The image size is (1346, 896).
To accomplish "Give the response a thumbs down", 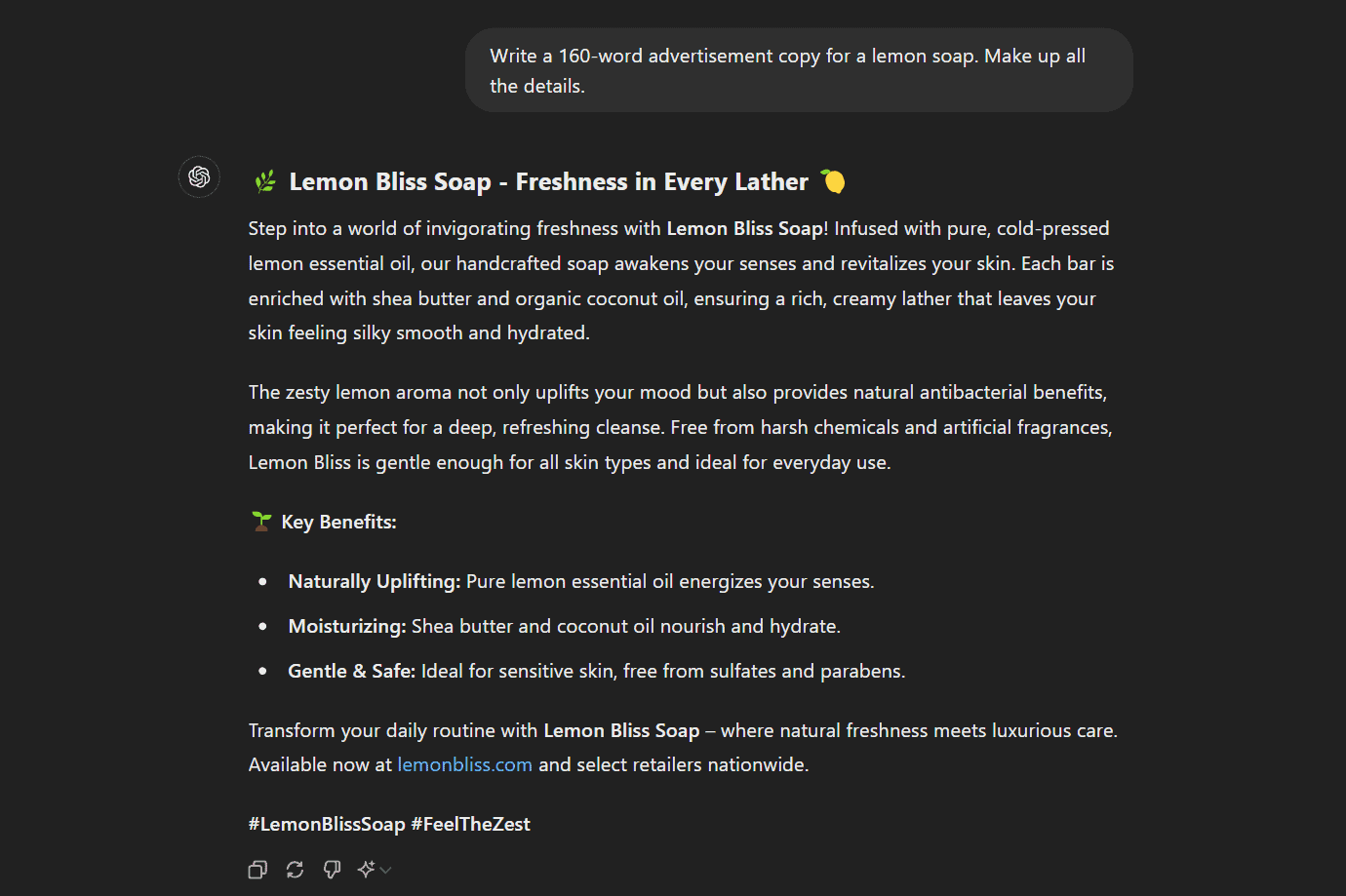I will pos(332,870).
